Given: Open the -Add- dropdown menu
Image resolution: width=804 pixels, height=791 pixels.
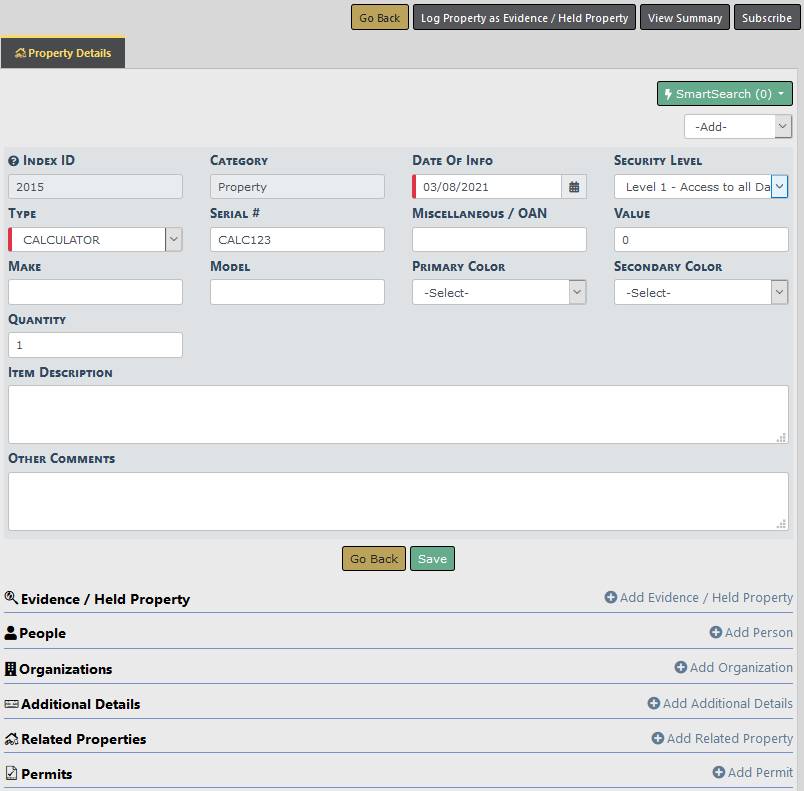Looking at the screenshot, I should pos(737,127).
